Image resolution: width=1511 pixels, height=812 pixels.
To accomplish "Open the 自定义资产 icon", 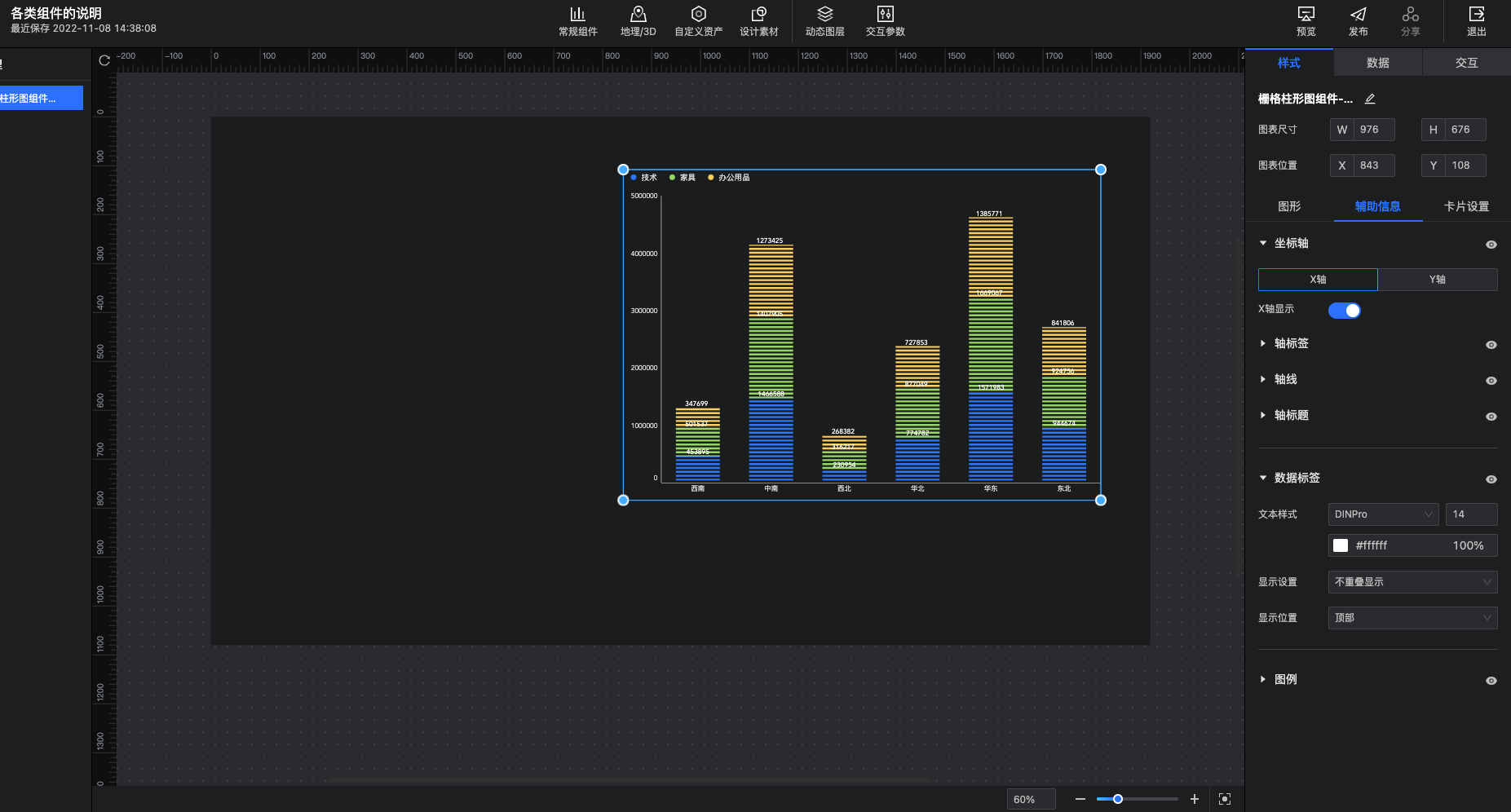I will (698, 21).
